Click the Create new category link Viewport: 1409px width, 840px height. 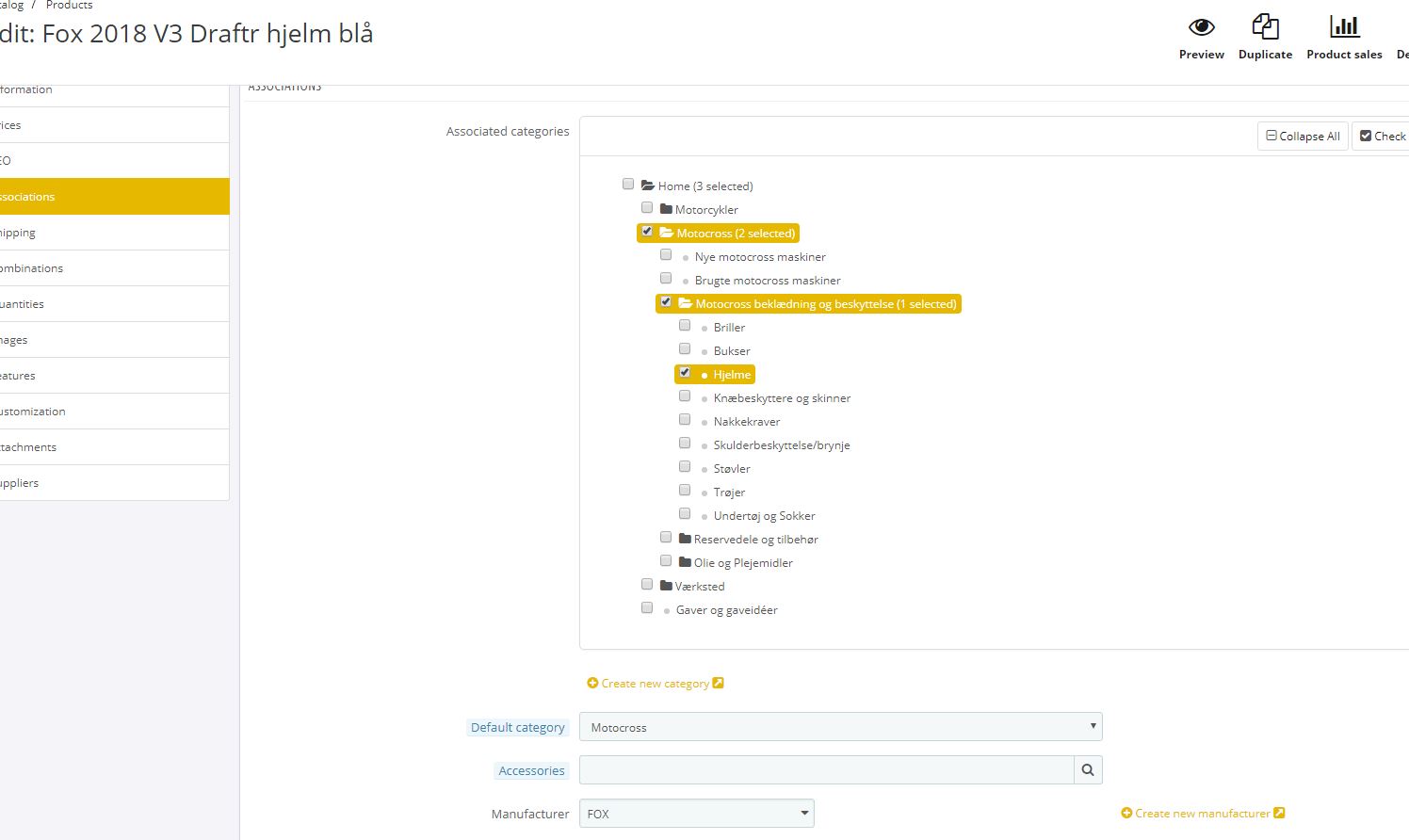tap(655, 684)
